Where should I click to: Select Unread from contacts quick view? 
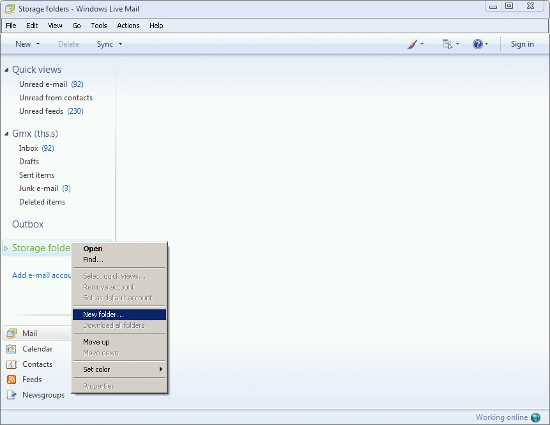(56, 98)
